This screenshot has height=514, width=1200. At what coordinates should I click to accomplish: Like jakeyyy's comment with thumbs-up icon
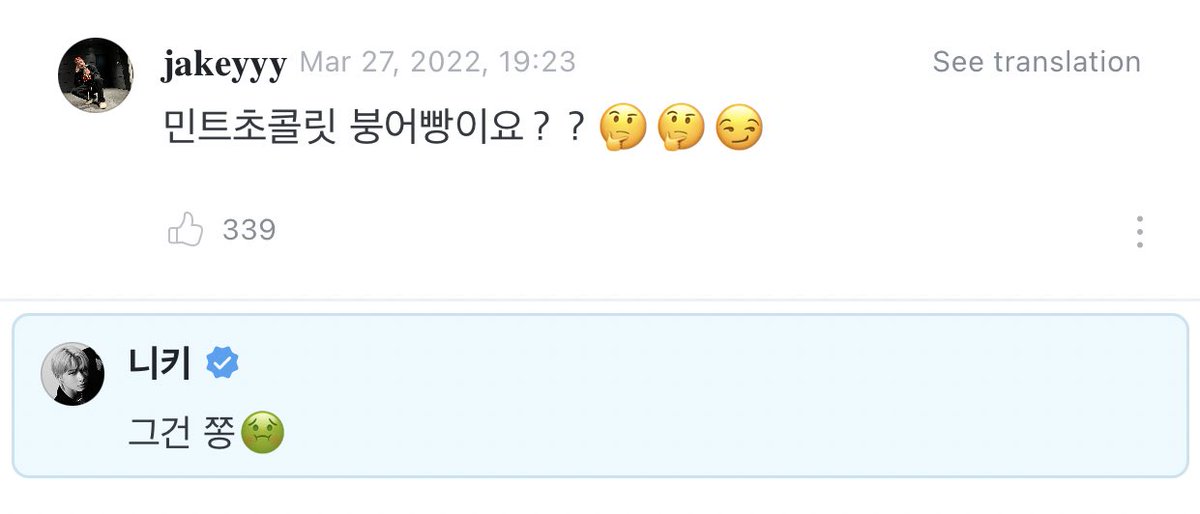(186, 231)
